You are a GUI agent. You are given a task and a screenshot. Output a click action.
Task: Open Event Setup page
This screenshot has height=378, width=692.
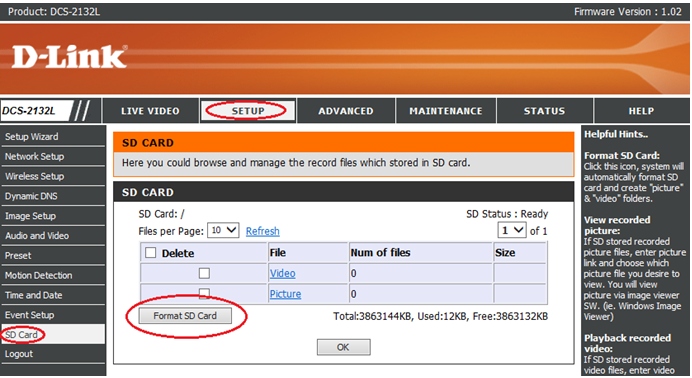pyautogui.click(x=53, y=315)
